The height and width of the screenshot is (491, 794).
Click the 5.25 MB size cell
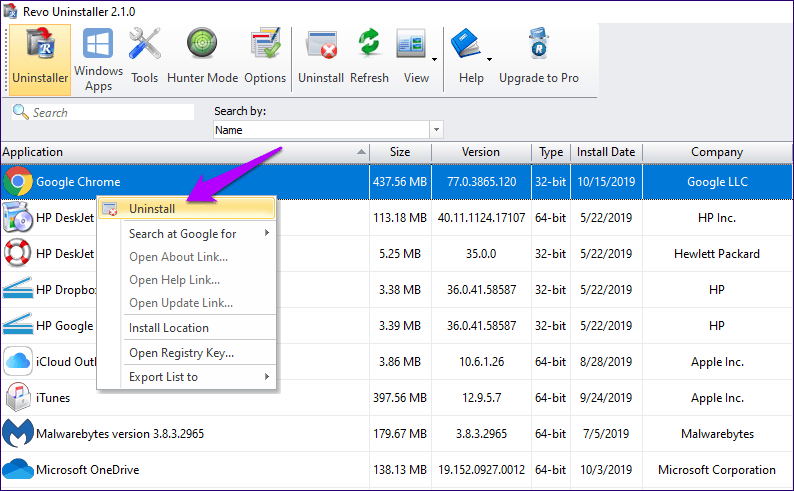pos(400,254)
